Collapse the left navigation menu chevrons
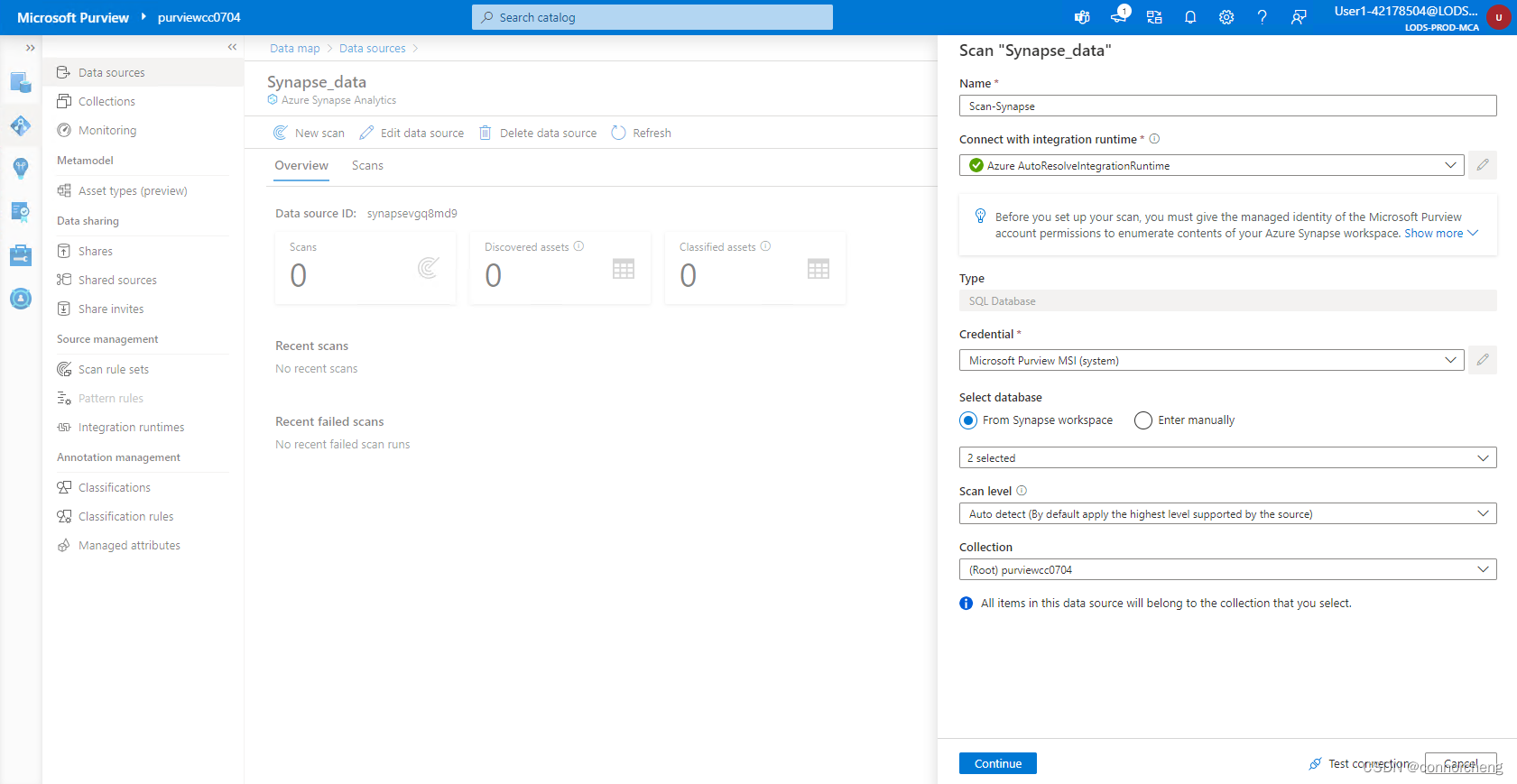Screen dimensions: 1517x784 [x=232, y=47]
